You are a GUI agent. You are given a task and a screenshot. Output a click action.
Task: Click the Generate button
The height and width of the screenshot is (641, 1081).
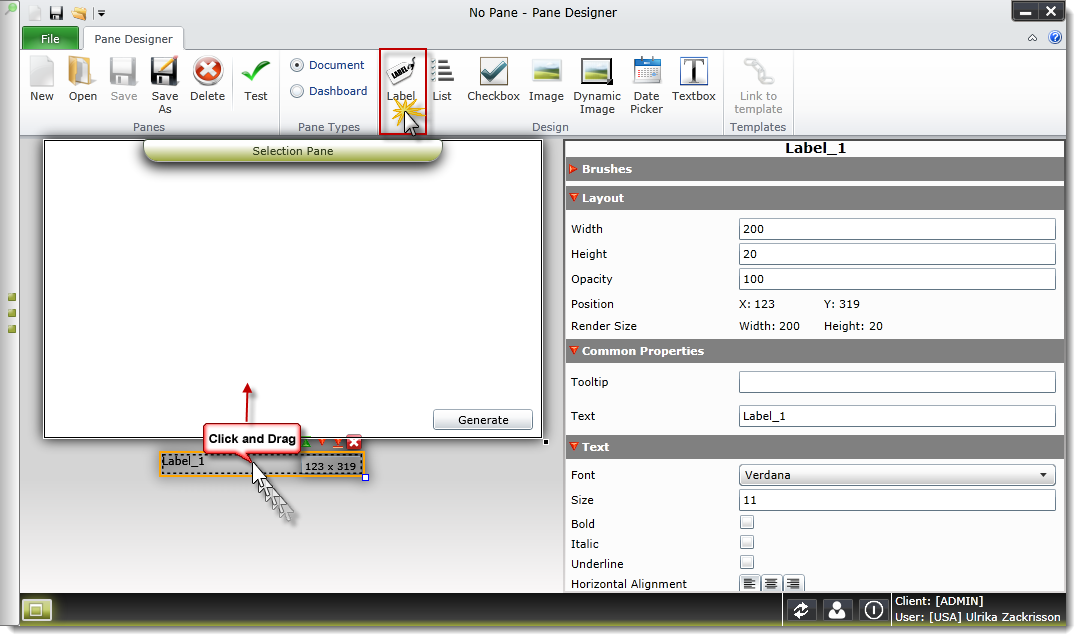tap(483, 419)
